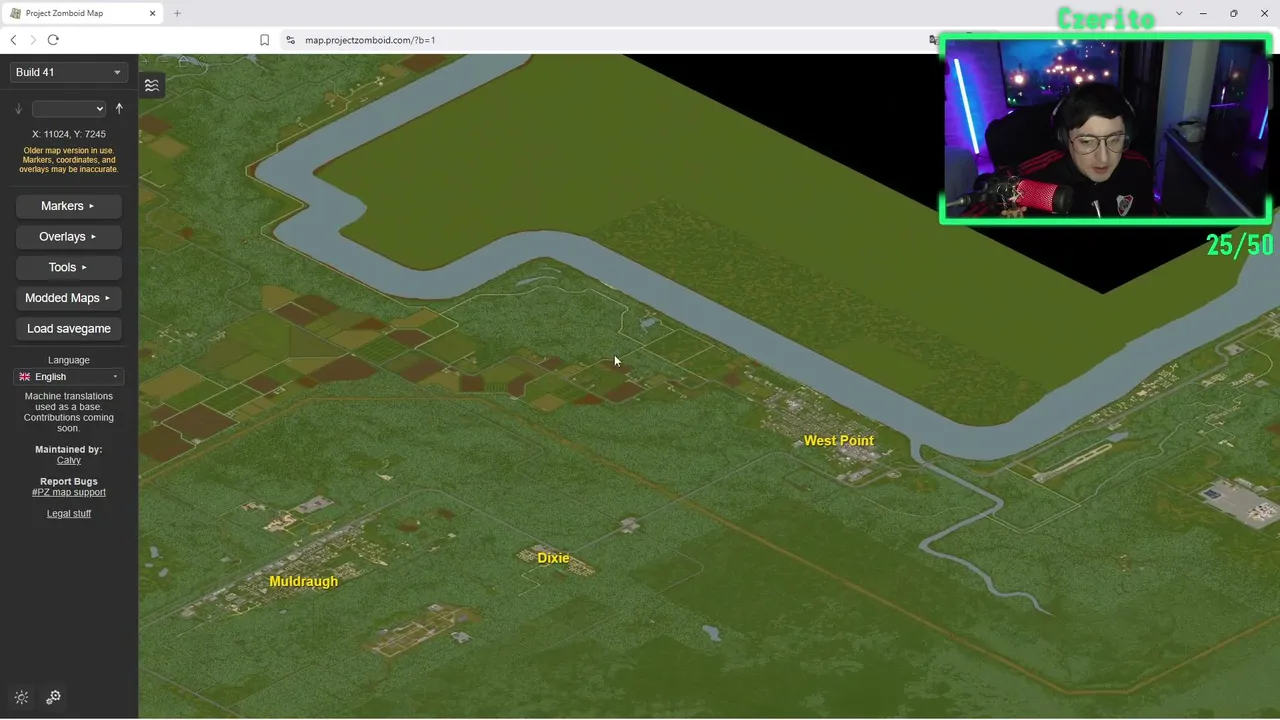1280x720 pixels.
Task: Open the tab search chevron
Action: click(1179, 13)
